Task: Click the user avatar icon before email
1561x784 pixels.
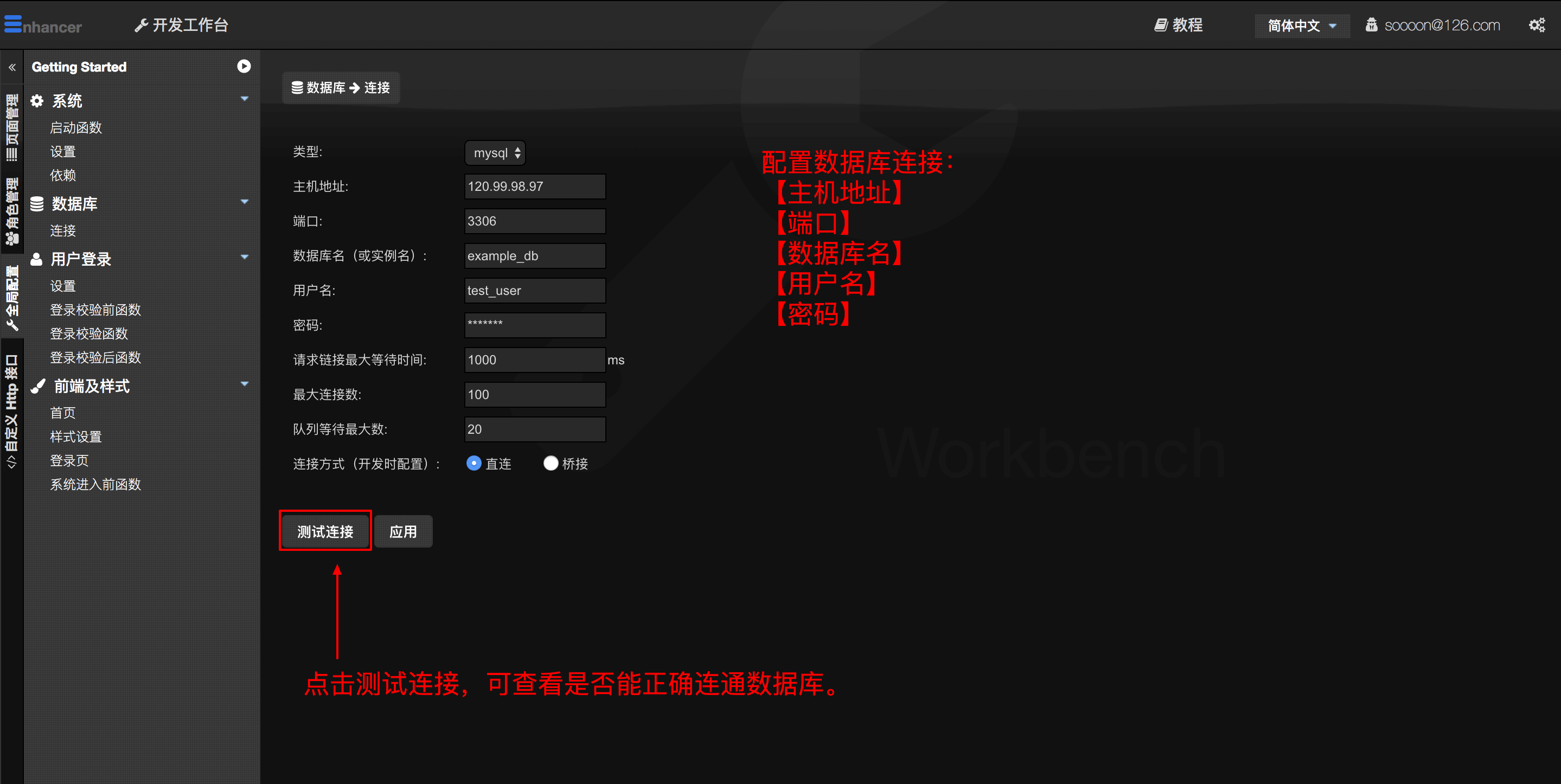Action: (1371, 25)
